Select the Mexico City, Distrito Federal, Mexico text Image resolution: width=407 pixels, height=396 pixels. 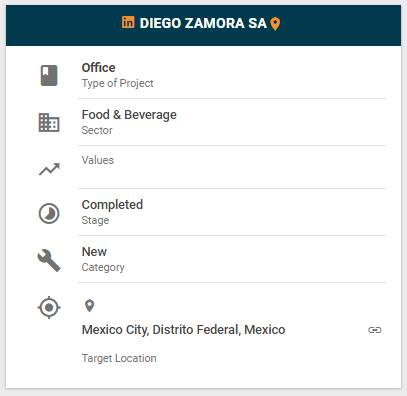(x=183, y=330)
